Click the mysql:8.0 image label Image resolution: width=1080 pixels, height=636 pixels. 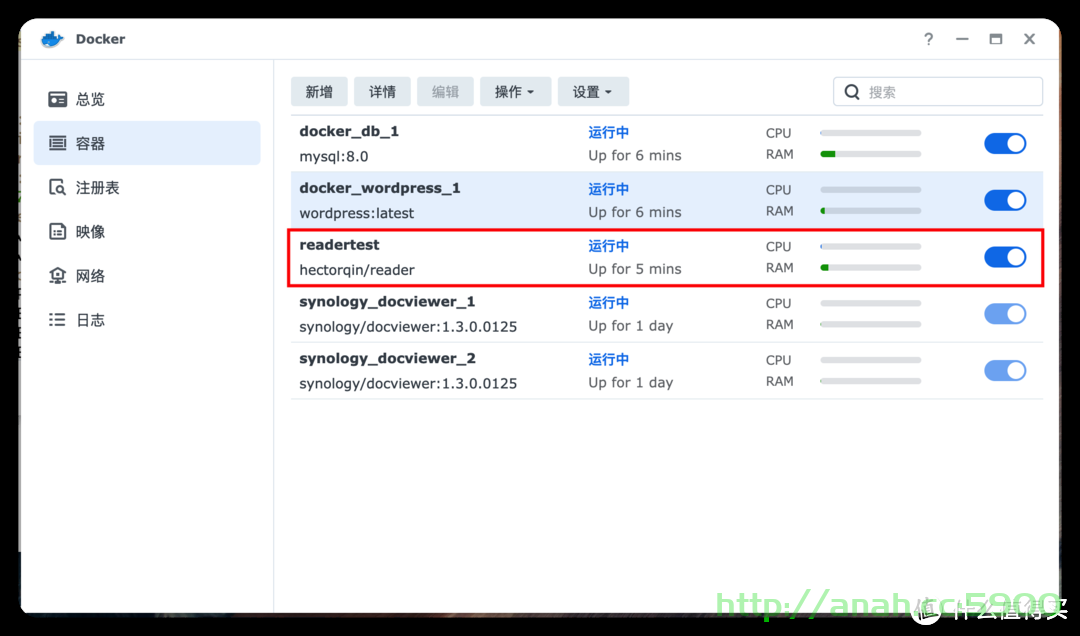(333, 156)
